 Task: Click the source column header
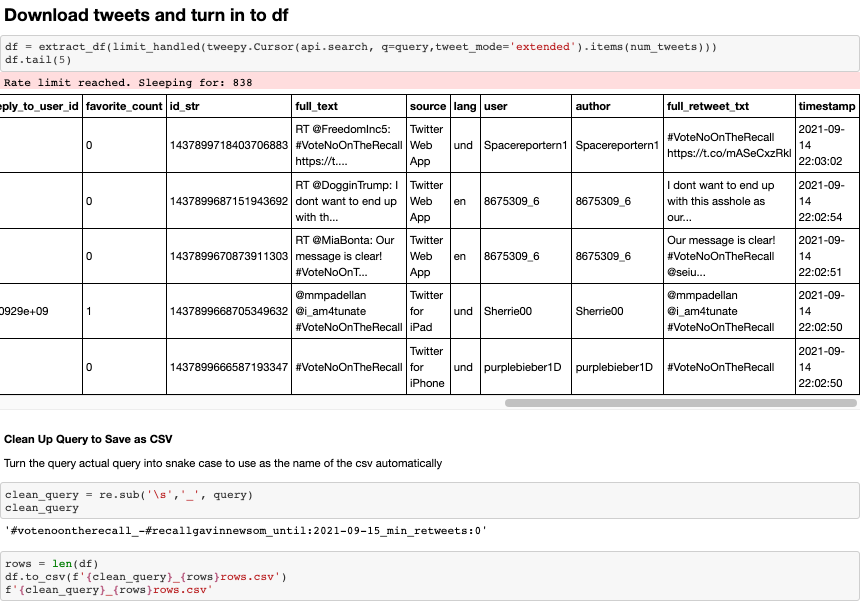tap(428, 106)
